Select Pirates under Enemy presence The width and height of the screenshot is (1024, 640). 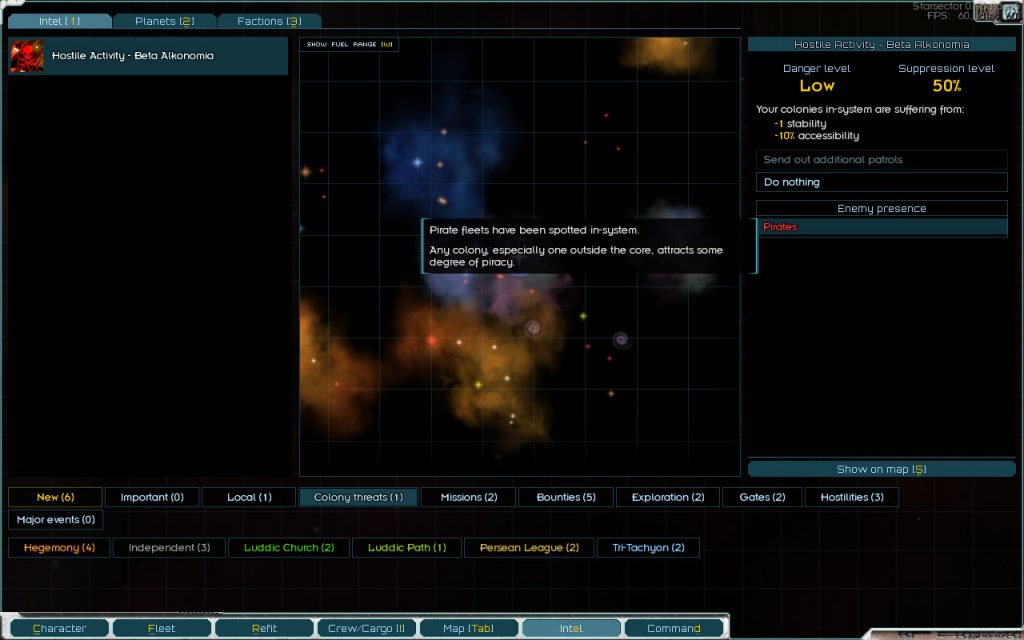(x=881, y=227)
